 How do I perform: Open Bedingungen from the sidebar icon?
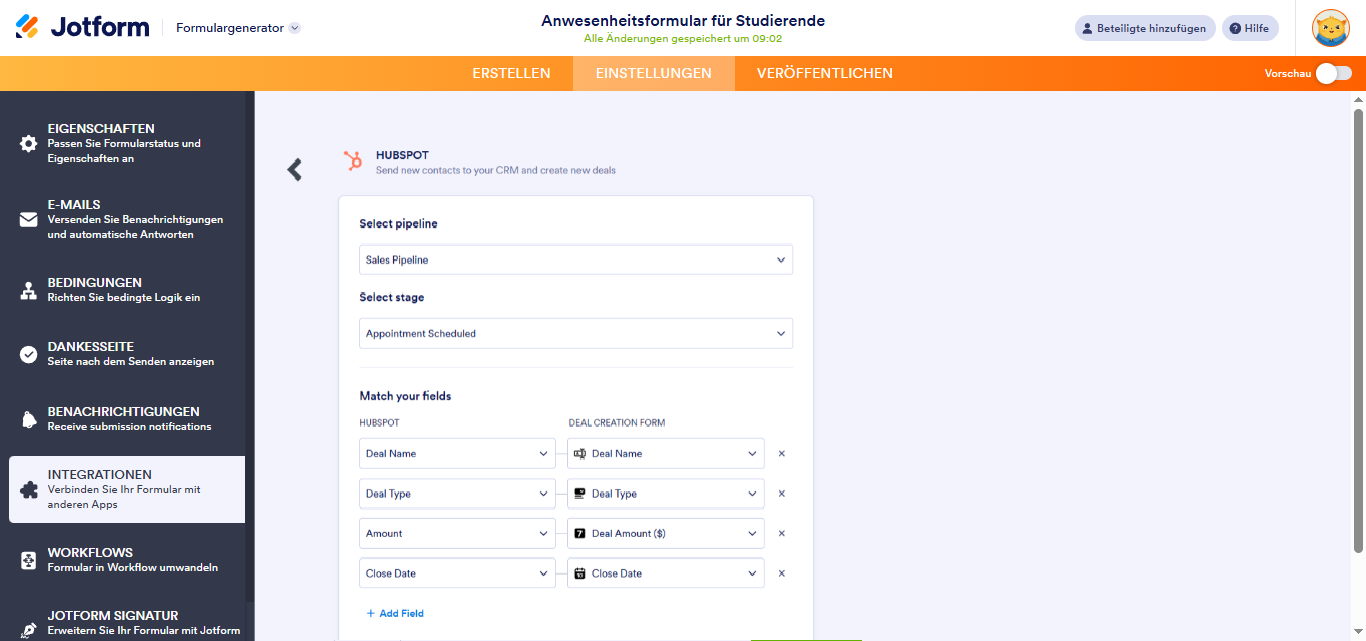pos(28,289)
